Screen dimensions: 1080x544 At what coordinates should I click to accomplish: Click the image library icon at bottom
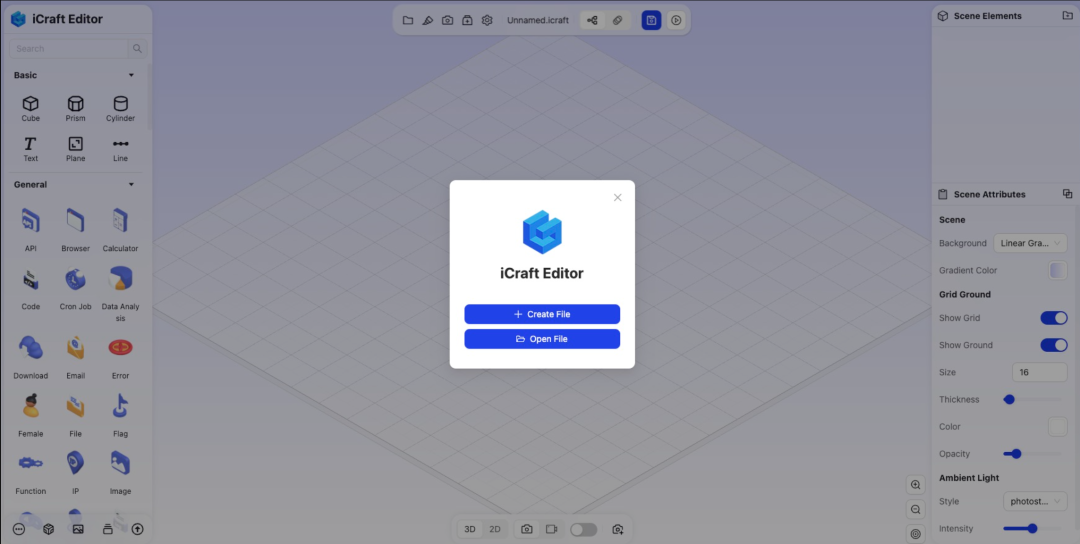click(78, 529)
